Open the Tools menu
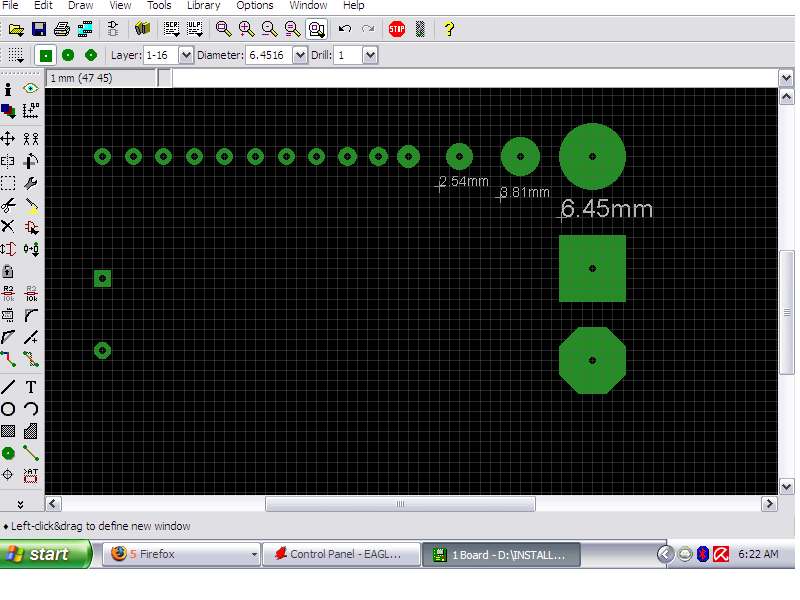The height and width of the screenshot is (600, 800). pyautogui.click(x=159, y=6)
